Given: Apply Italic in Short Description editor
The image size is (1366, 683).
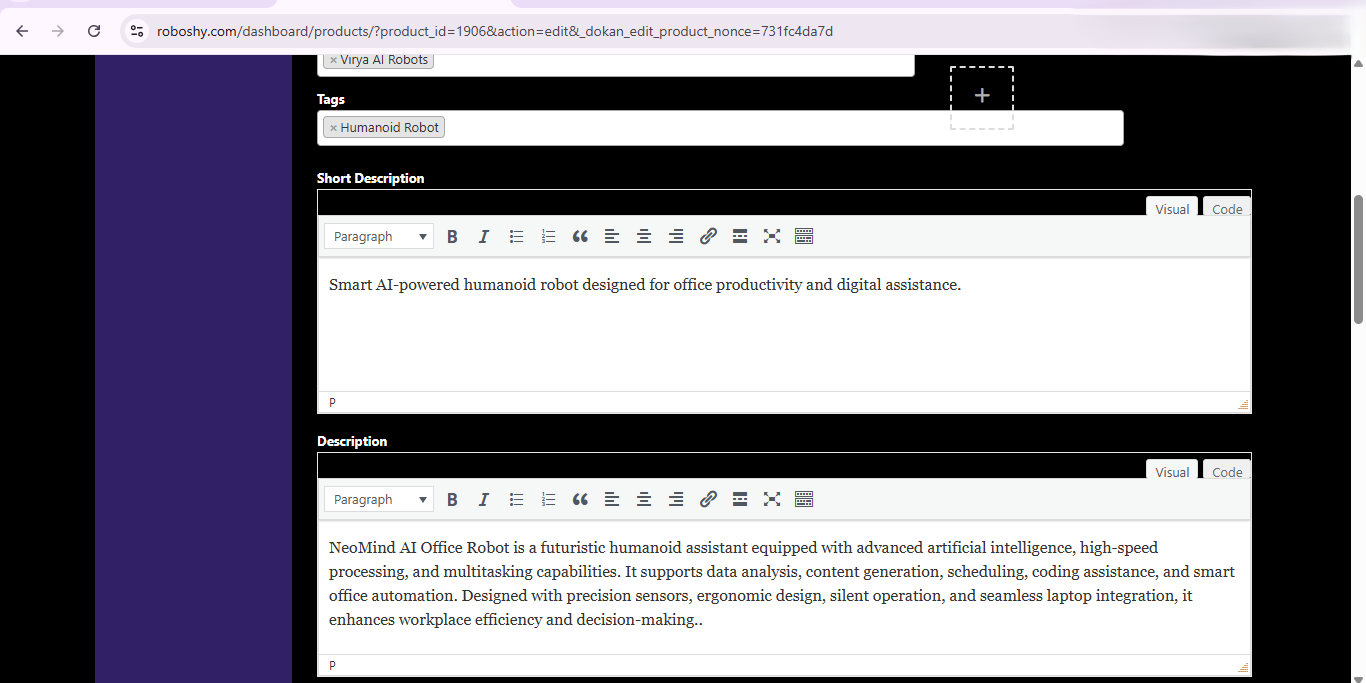Looking at the screenshot, I should pyautogui.click(x=484, y=237).
